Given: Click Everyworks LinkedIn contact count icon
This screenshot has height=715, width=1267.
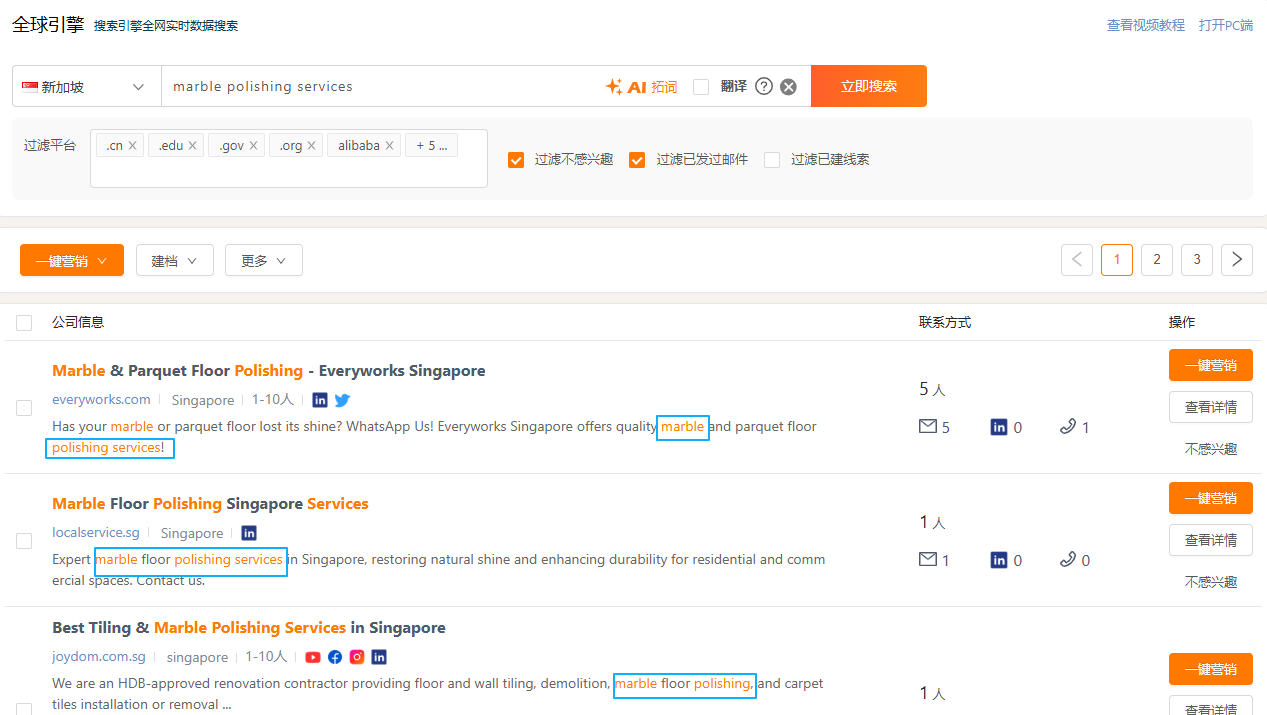Looking at the screenshot, I should 999,427.
